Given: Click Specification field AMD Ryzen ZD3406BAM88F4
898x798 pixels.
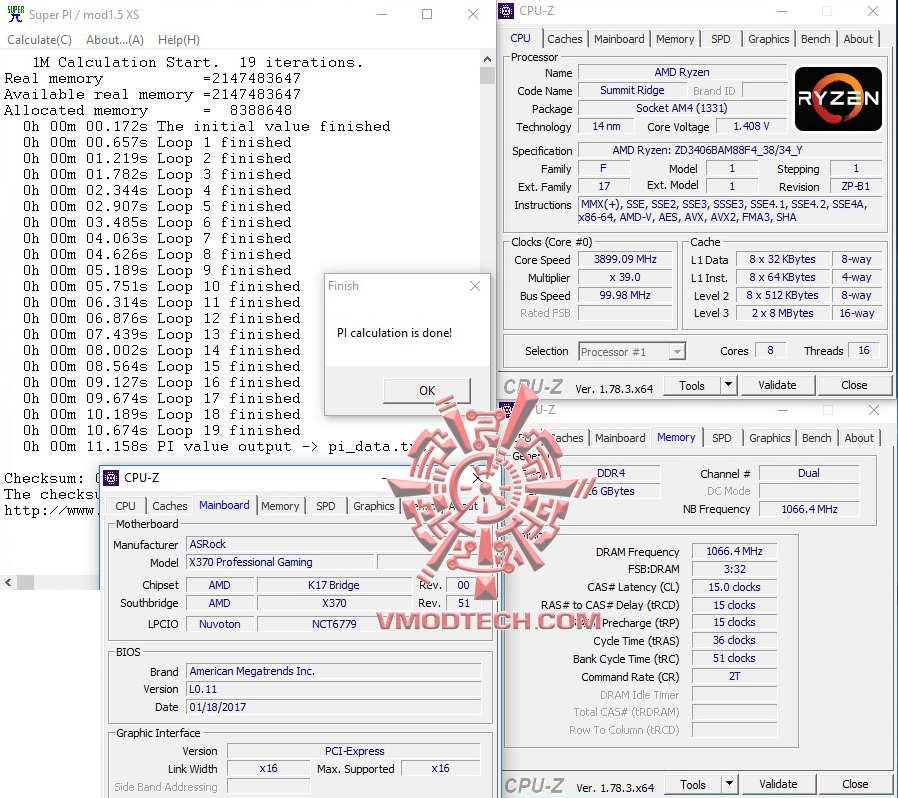Looking at the screenshot, I should (730, 150).
